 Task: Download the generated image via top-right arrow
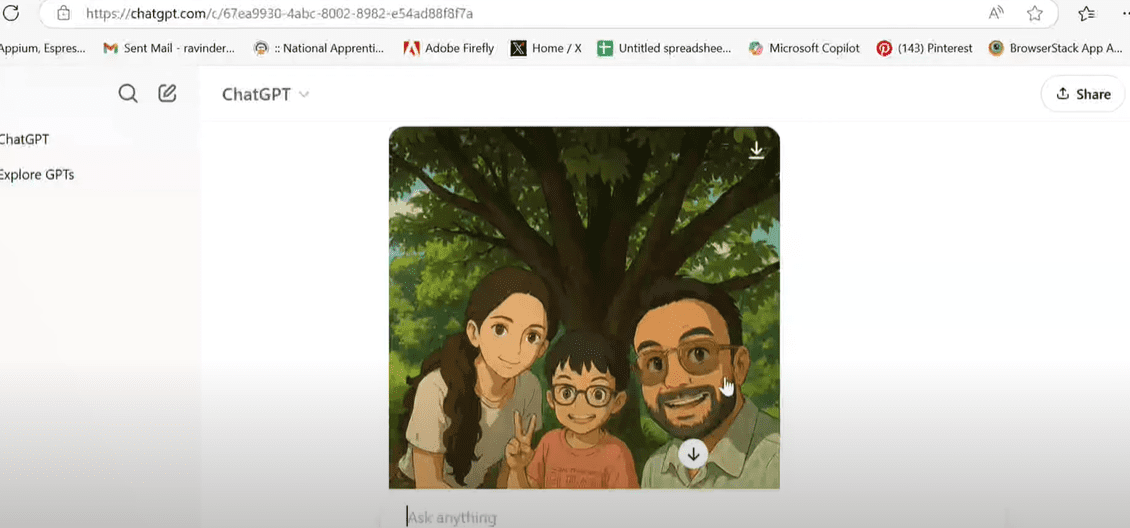756,150
